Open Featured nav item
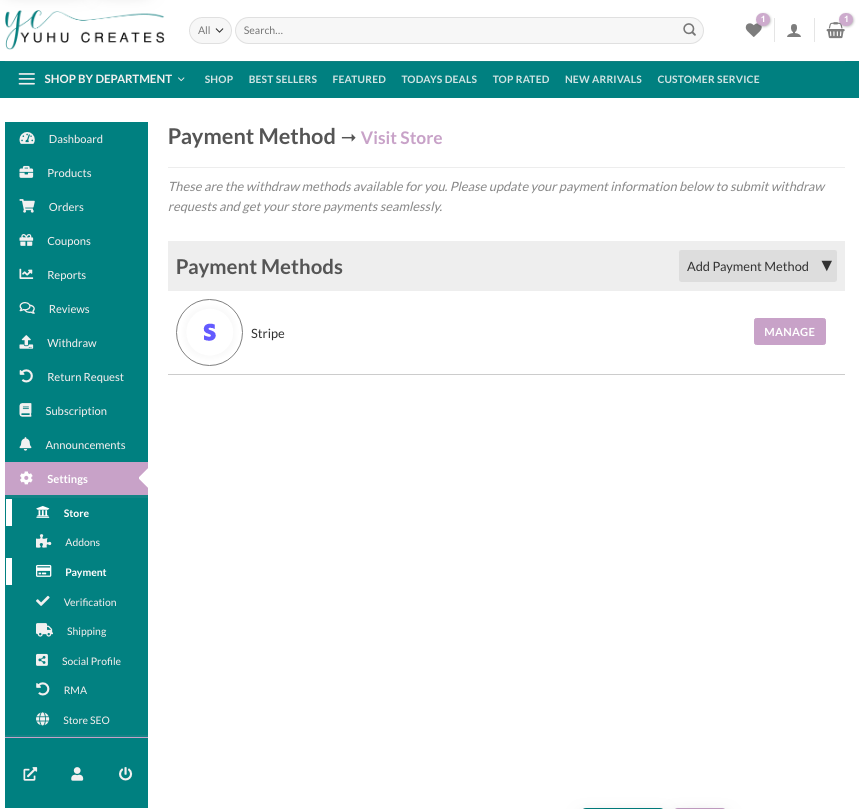Screen dimensions: 859x809 [359, 79]
